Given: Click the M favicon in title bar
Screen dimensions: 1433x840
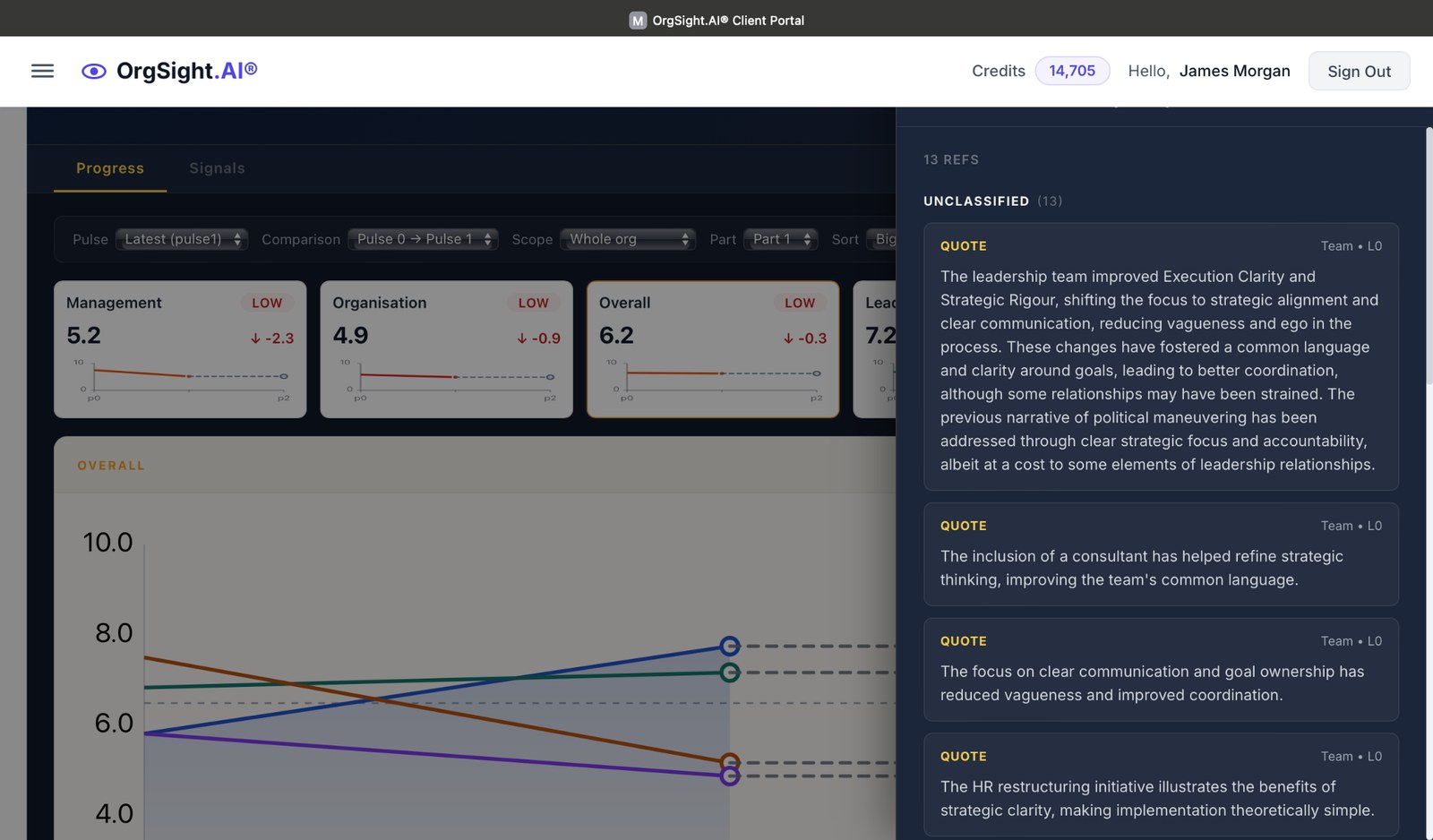Looking at the screenshot, I should pyautogui.click(x=638, y=21).
